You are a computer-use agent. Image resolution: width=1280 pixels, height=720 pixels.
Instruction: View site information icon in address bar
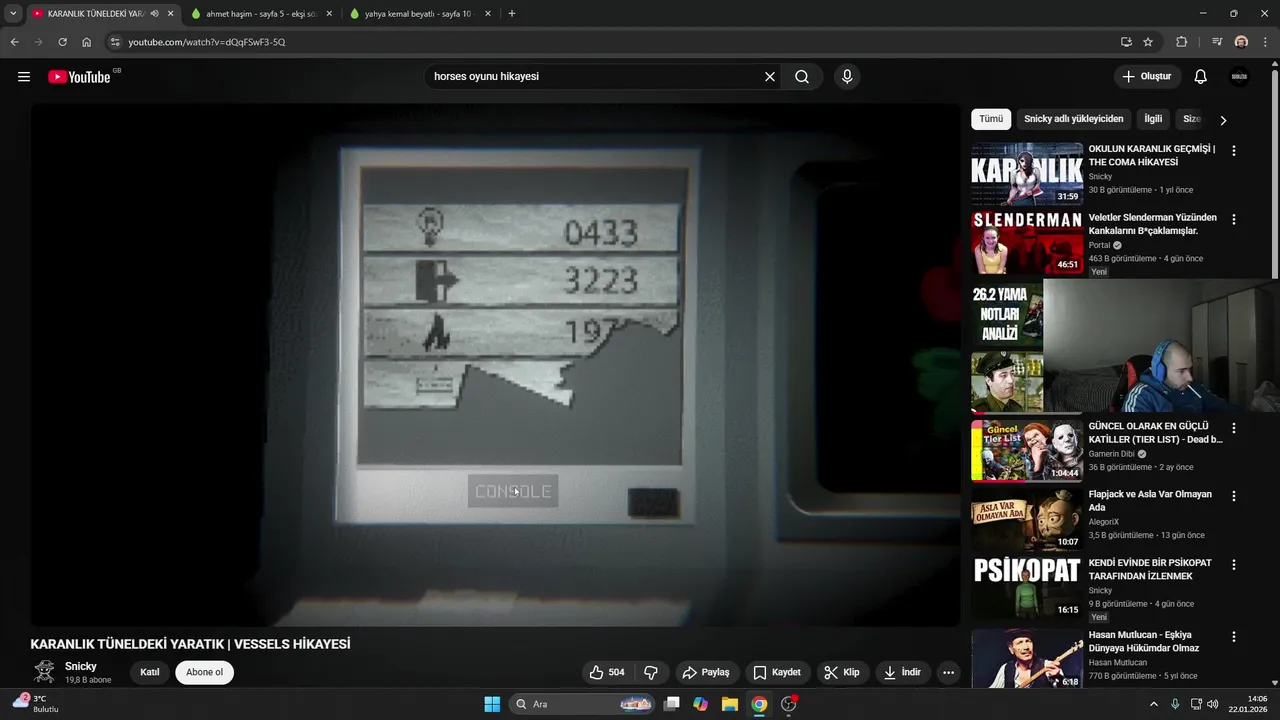pos(115,42)
